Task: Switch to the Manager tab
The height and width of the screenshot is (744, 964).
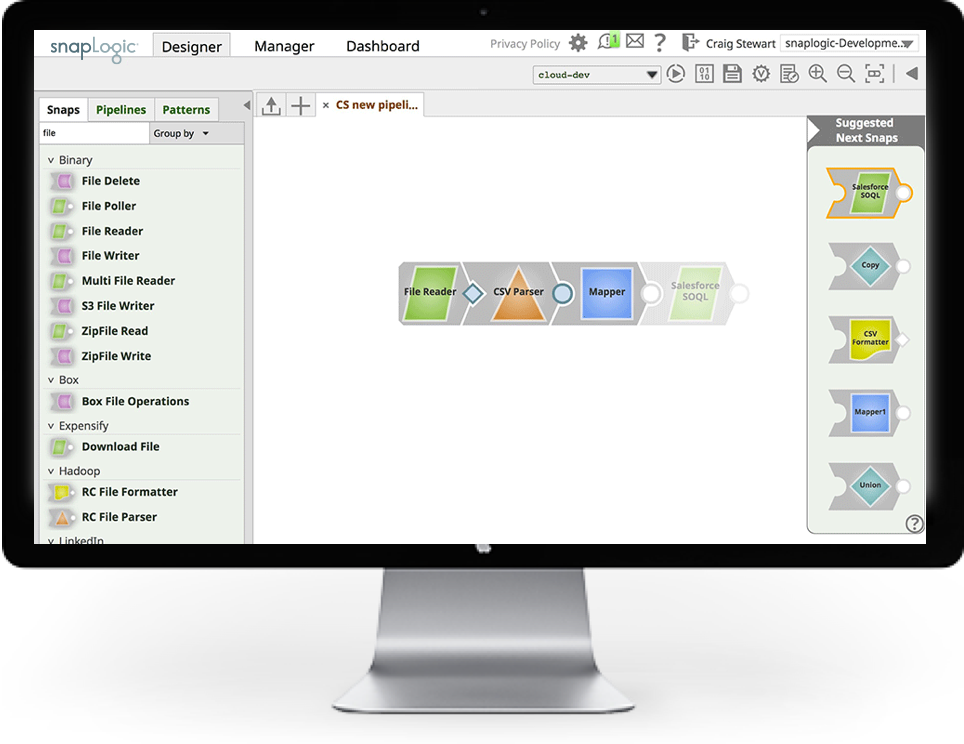Action: pyautogui.click(x=284, y=46)
